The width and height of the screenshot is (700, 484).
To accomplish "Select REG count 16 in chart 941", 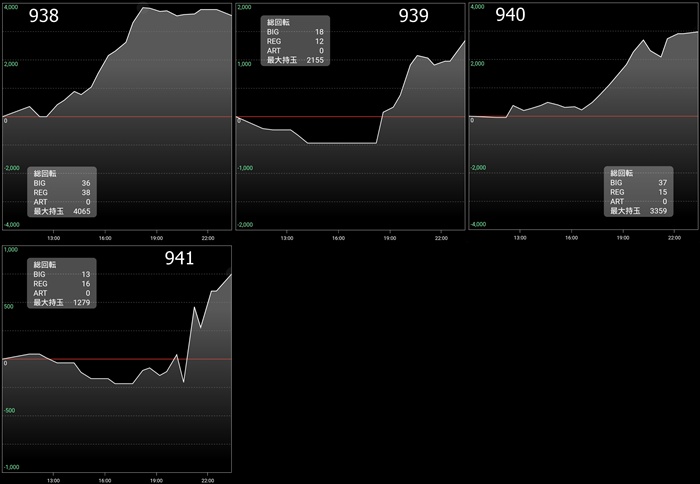I will coord(86,284).
